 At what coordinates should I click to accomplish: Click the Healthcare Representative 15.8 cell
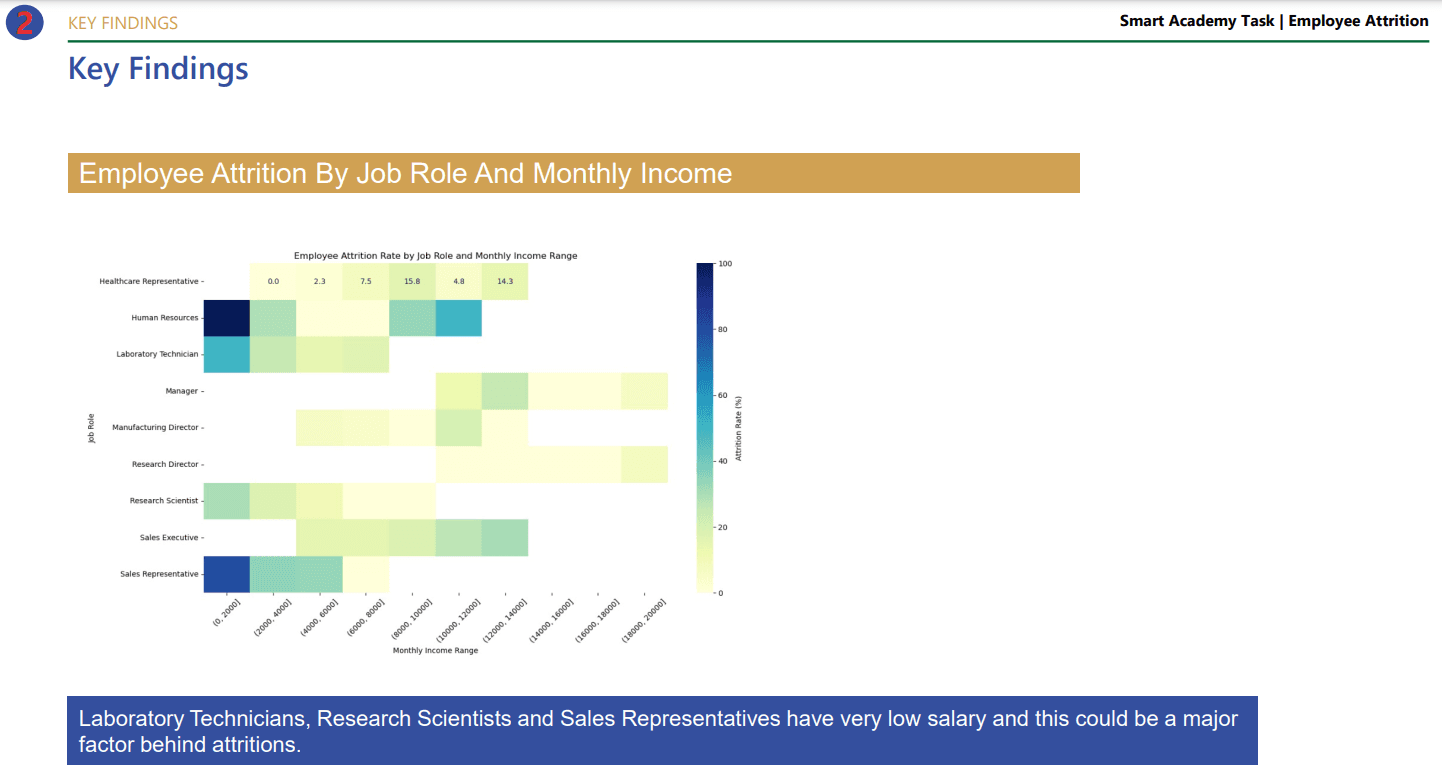[x=412, y=282]
